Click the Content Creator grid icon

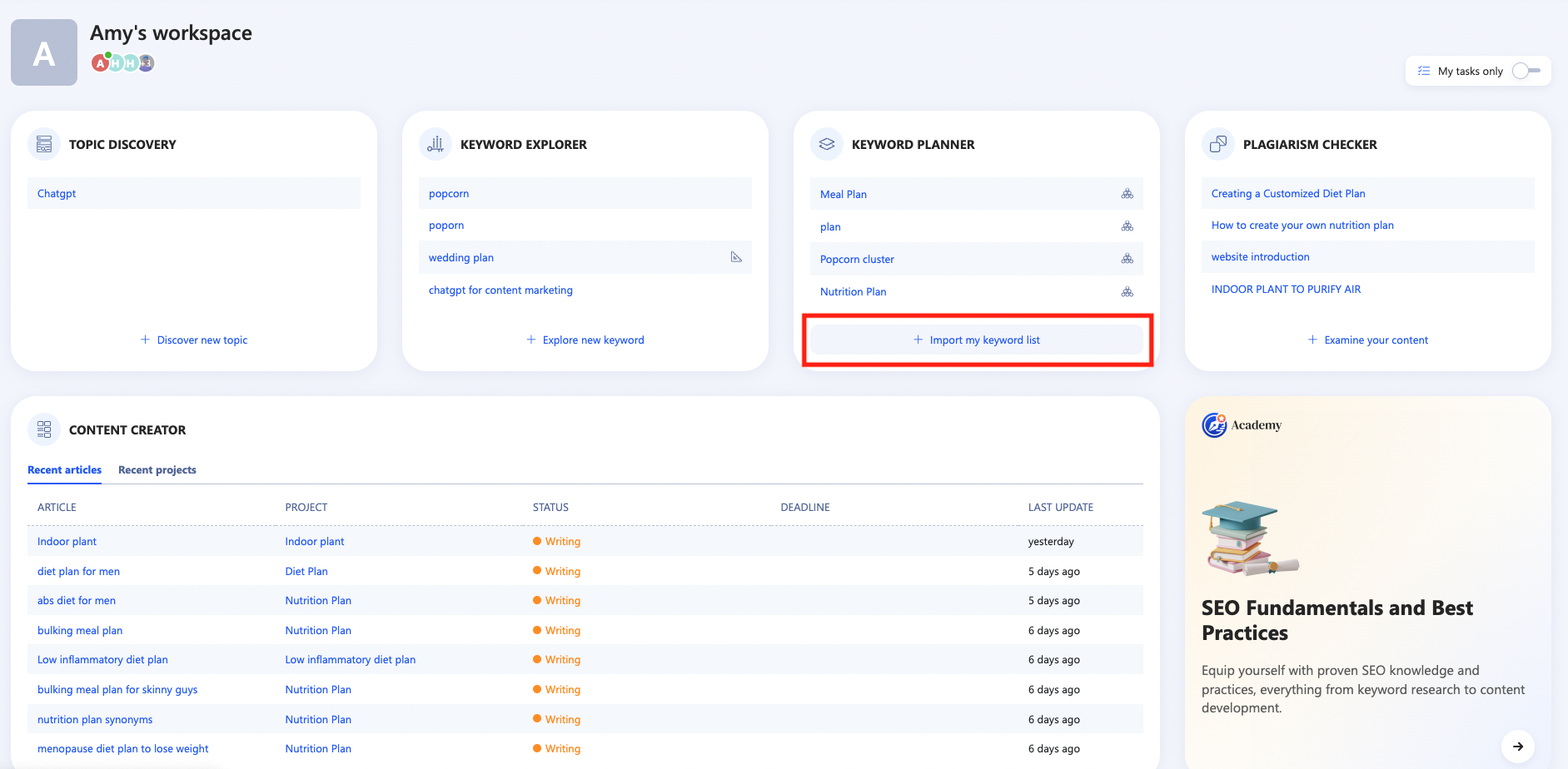[44, 429]
